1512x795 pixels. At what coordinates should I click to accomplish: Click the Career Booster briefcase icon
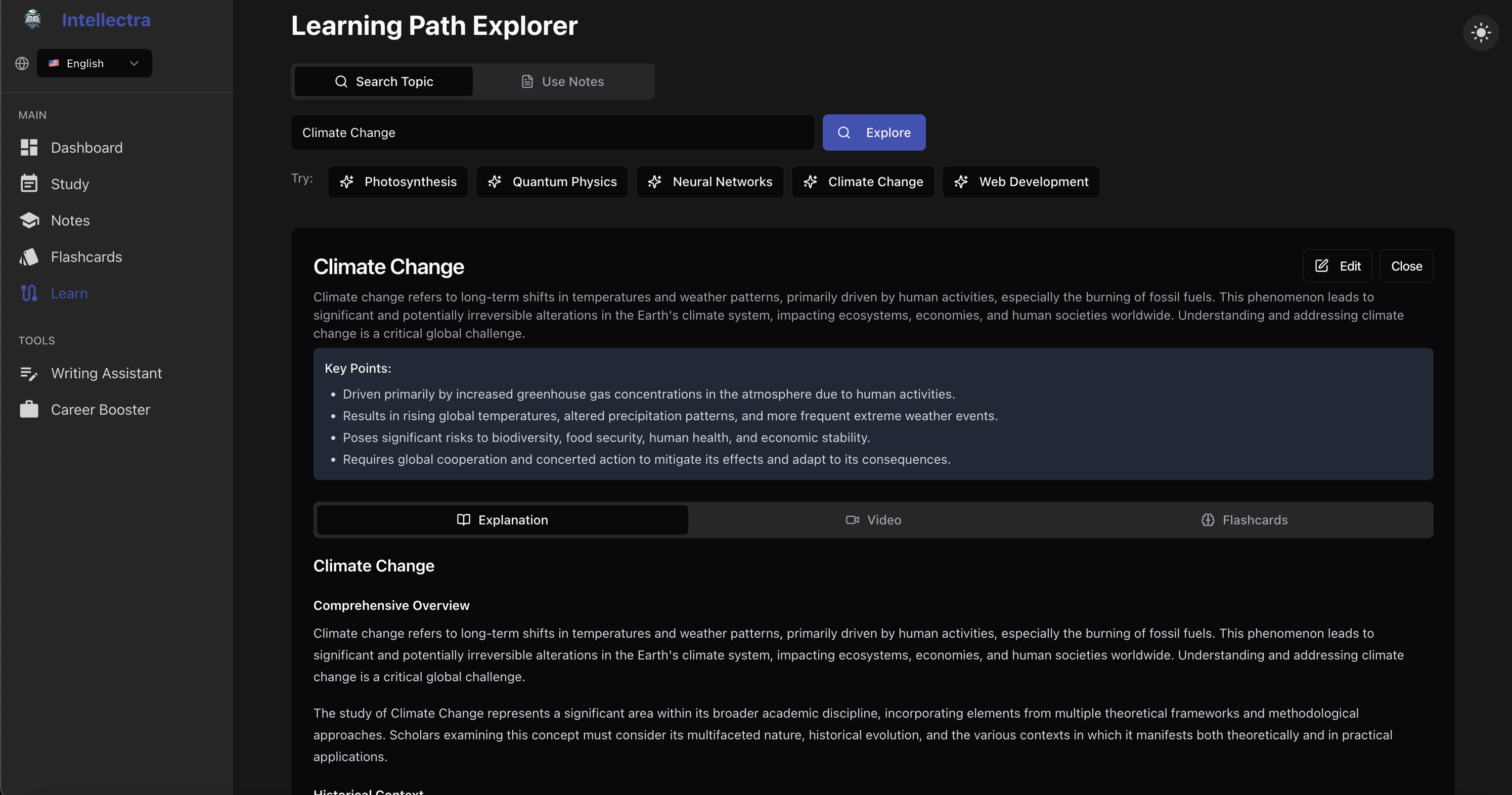29,409
